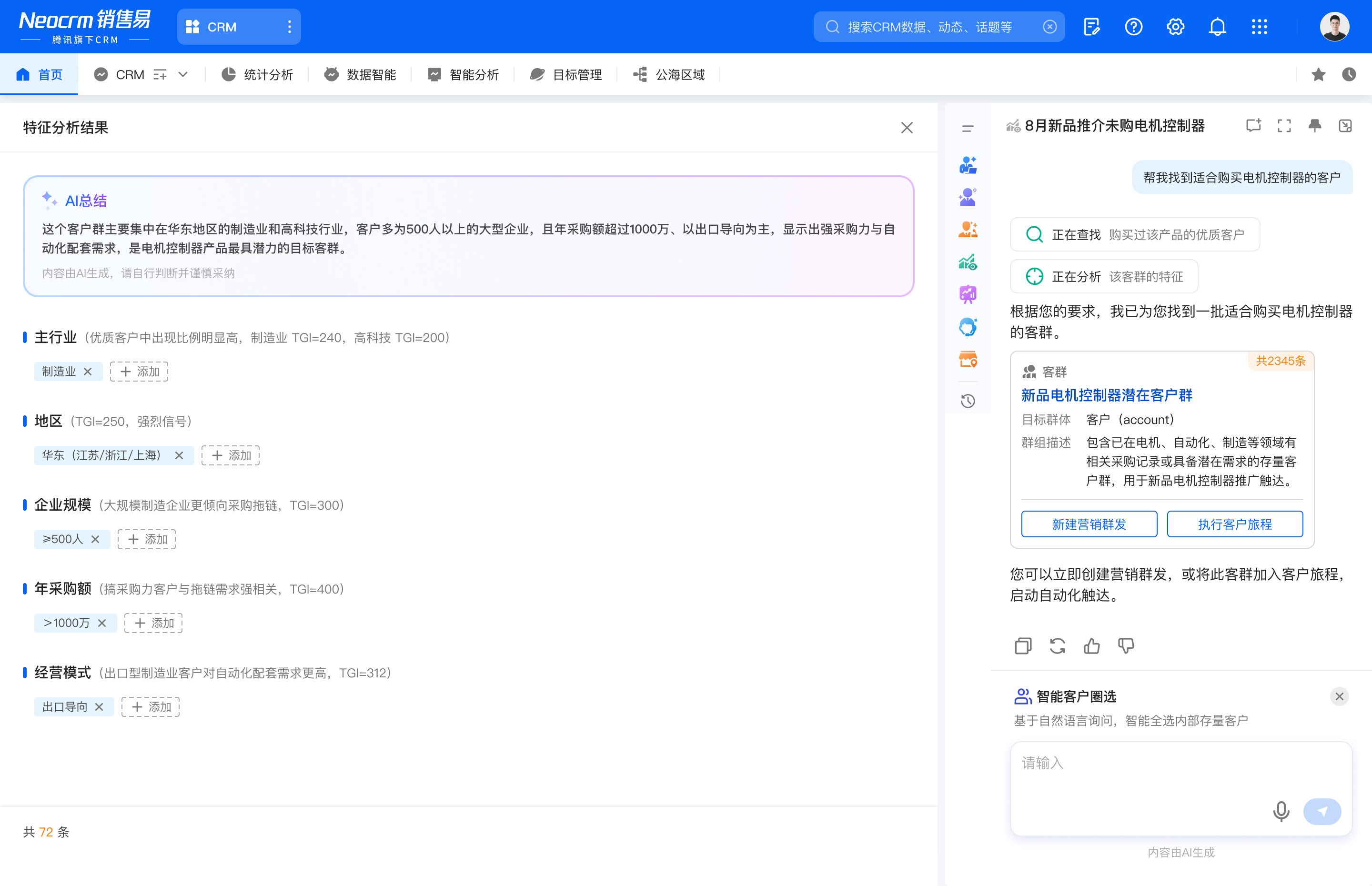
Task: Open the chat history clock icon in sidebar
Action: pyautogui.click(x=968, y=401)
